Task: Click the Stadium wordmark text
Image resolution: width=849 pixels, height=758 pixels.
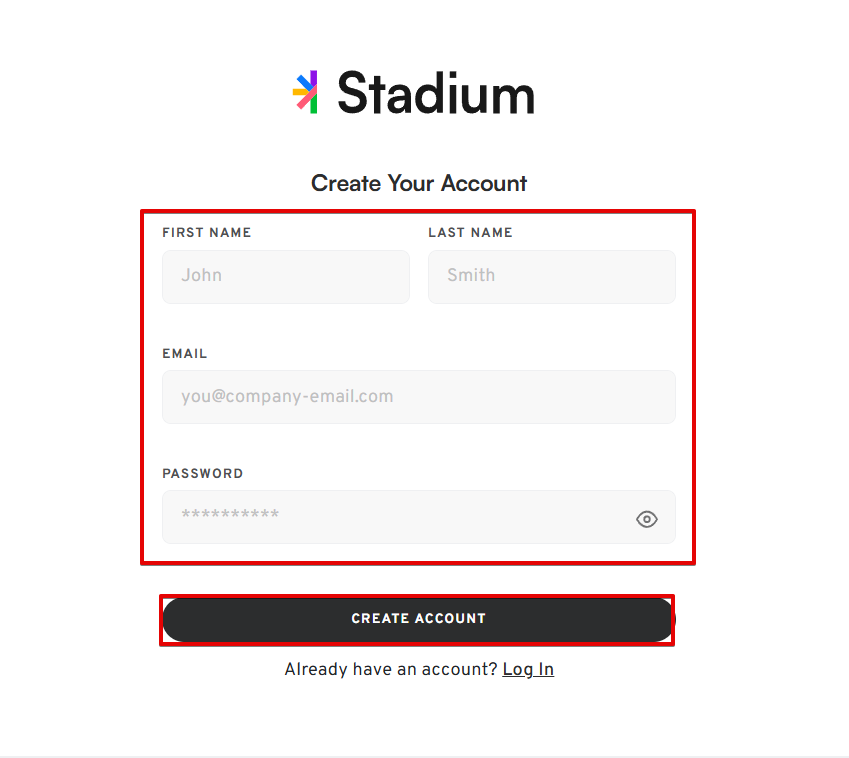Action: pyautogui.click(x=436, y=93)
